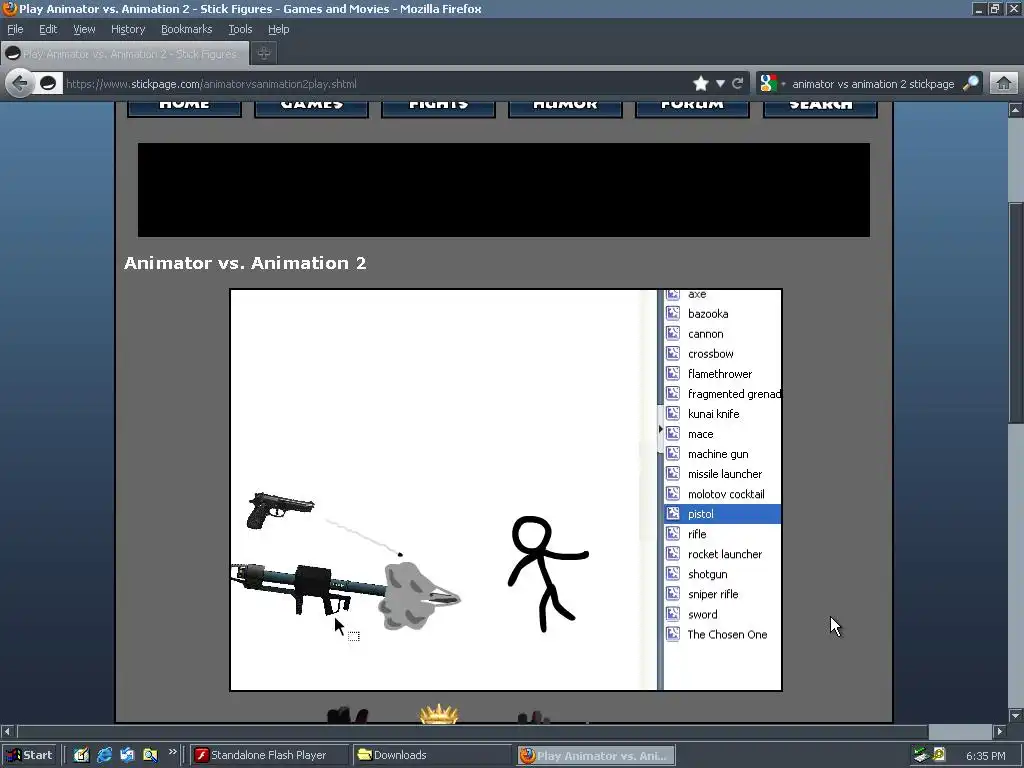Screen dimensions: 1024x768
Task: Go to the HUMOR site navigation button
Action: point(565,108)
